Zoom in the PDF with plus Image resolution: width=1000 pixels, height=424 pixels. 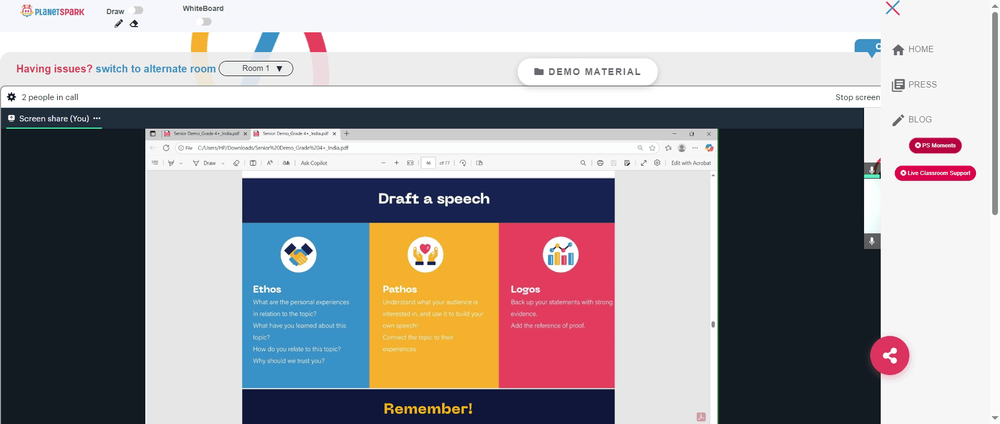click(397, 163)
